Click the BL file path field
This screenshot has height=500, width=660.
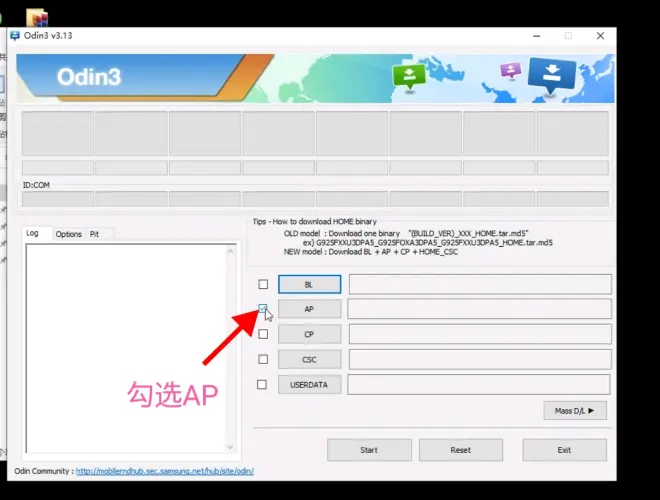[x=480, y=285]
